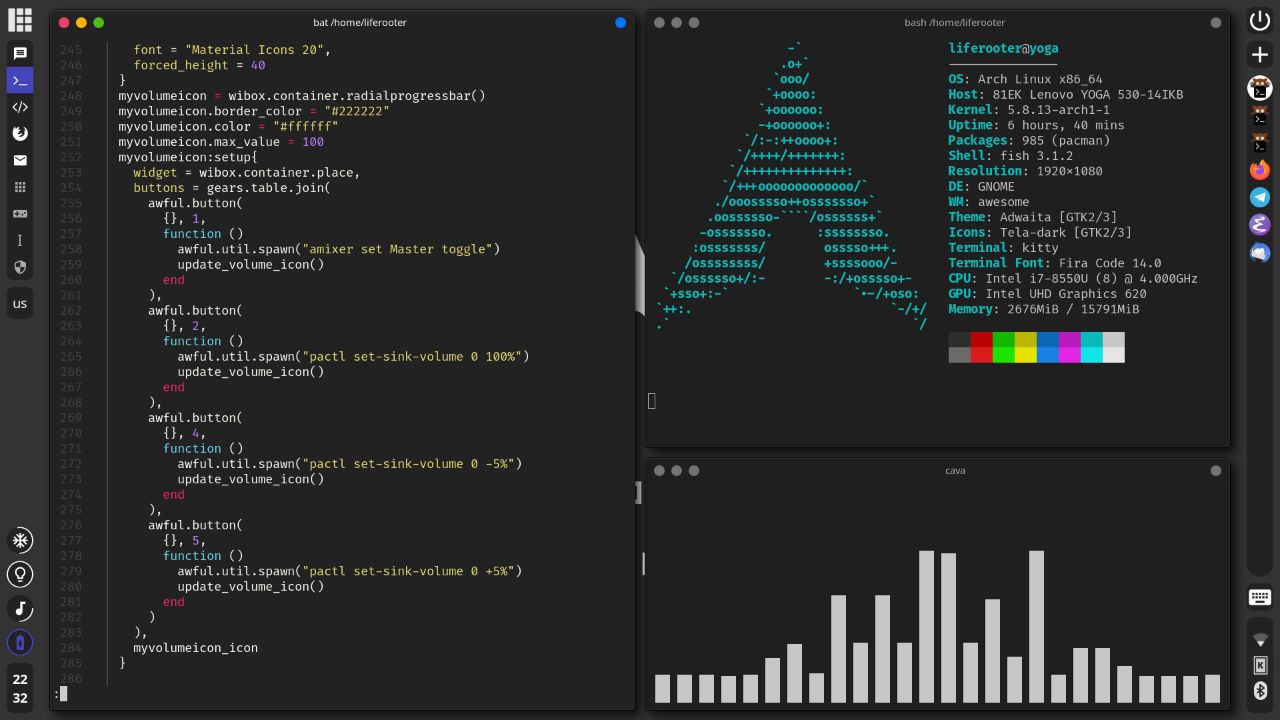Image resolution: width=1280 pixels, height=720 pixels.
Task: Click the battery indicator widget
Action: point(20,642)
